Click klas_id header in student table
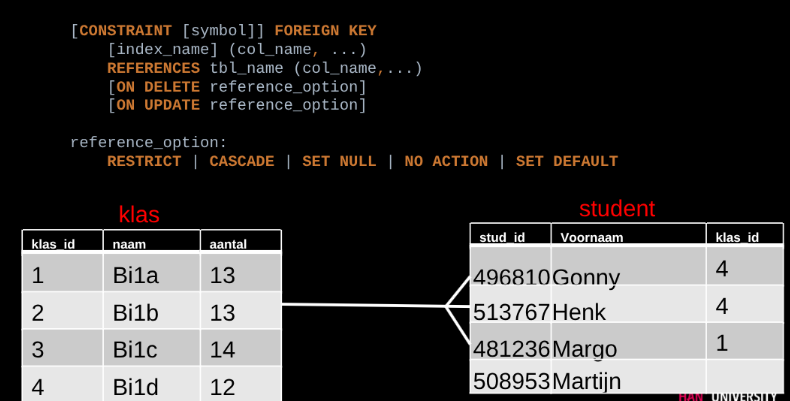 coord(737,237)
